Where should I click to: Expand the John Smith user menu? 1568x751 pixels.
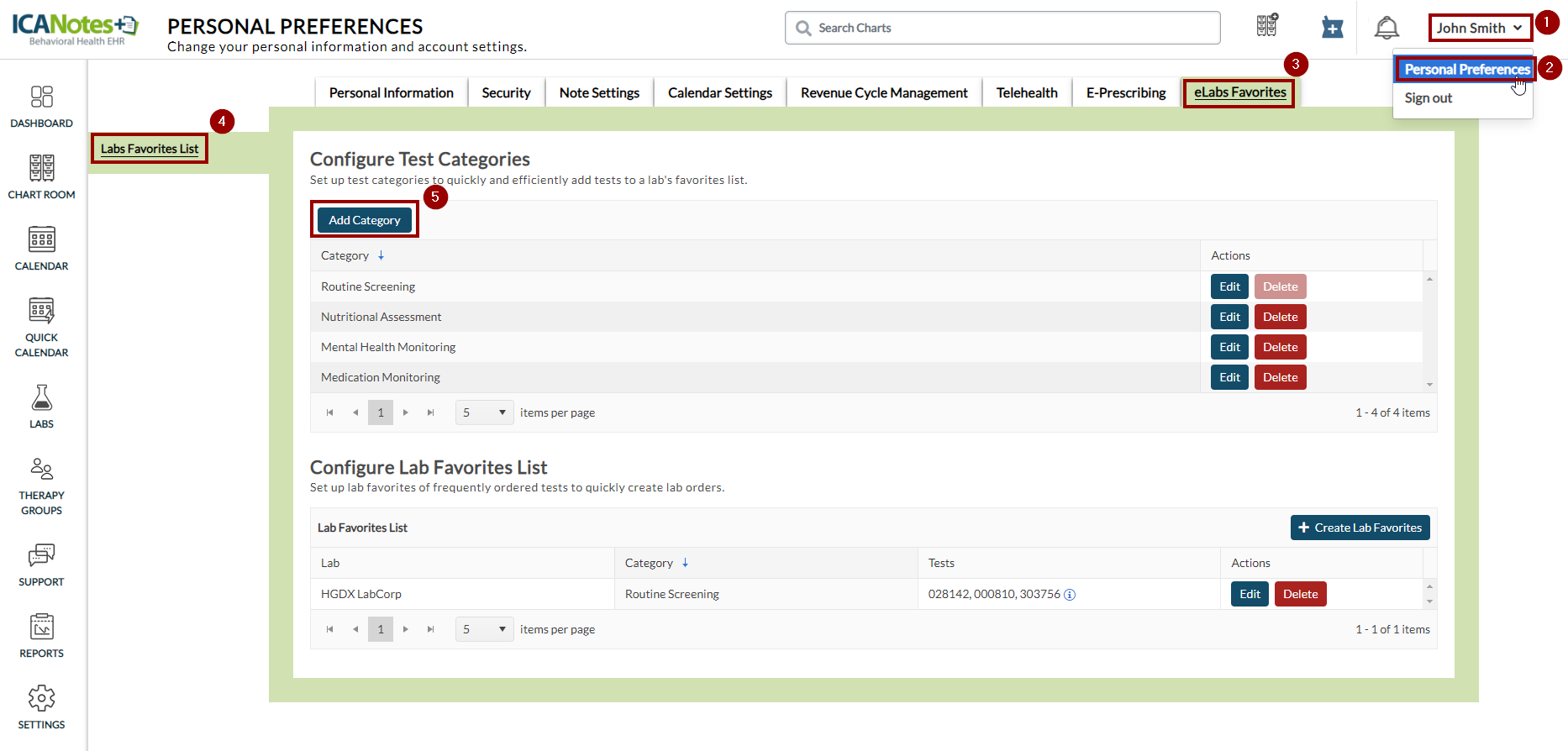click(x=1479, y=28)
